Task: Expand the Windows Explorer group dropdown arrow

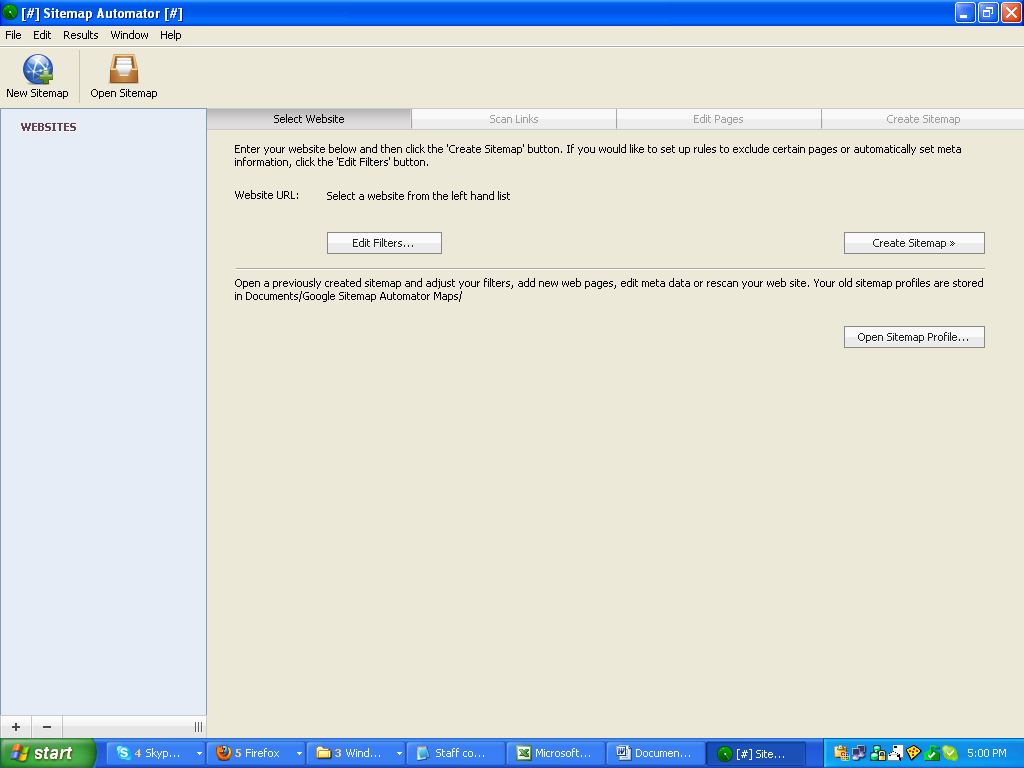Action: pos(399,754)
